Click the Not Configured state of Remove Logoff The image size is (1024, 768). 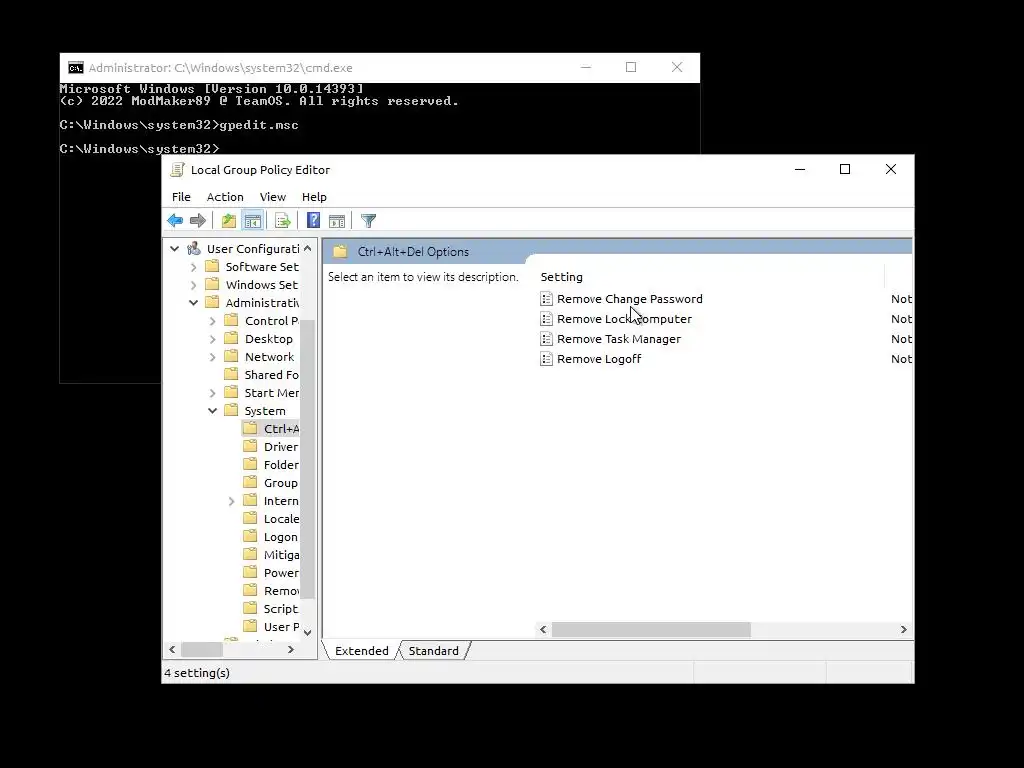pos(901,359)
